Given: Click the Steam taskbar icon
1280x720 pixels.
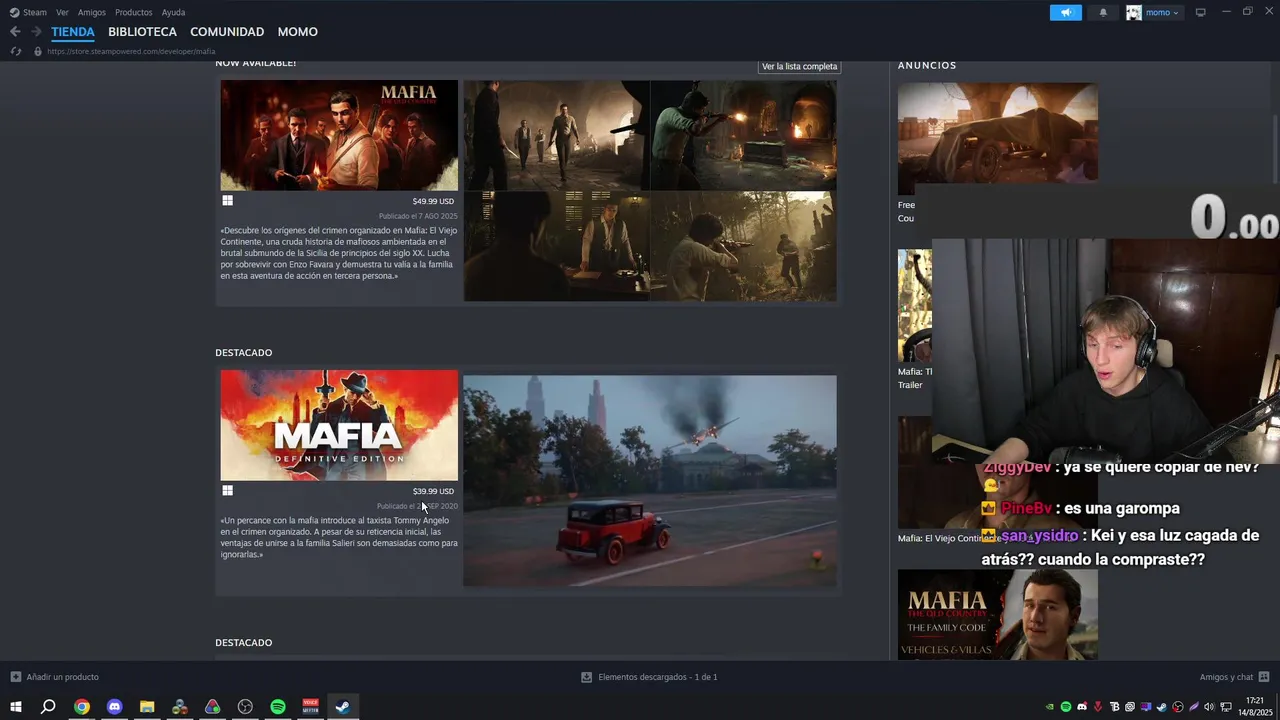Looking at the screenshot, I should point(342,707).
